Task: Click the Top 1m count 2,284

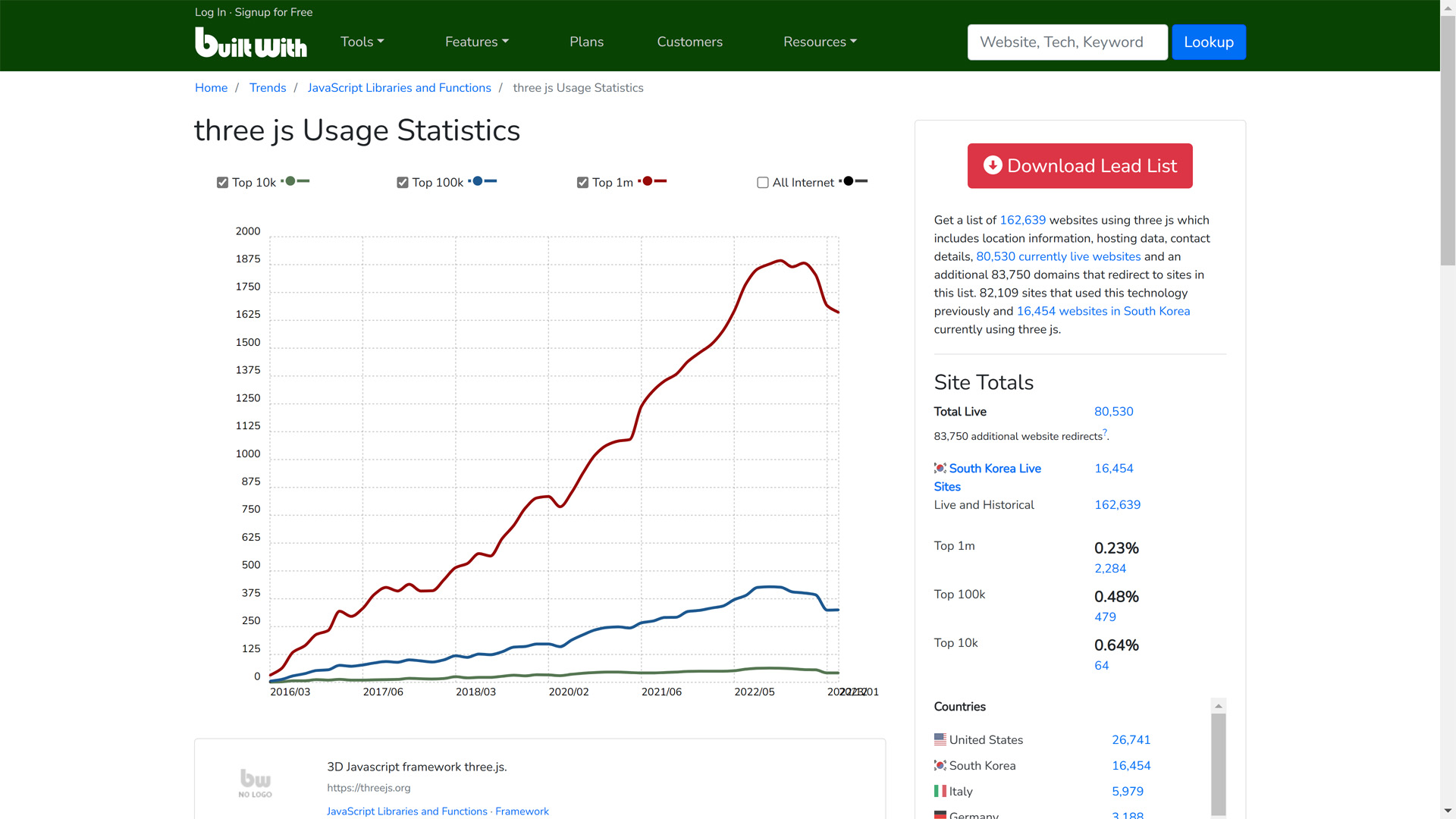Action: point(1110,569)
